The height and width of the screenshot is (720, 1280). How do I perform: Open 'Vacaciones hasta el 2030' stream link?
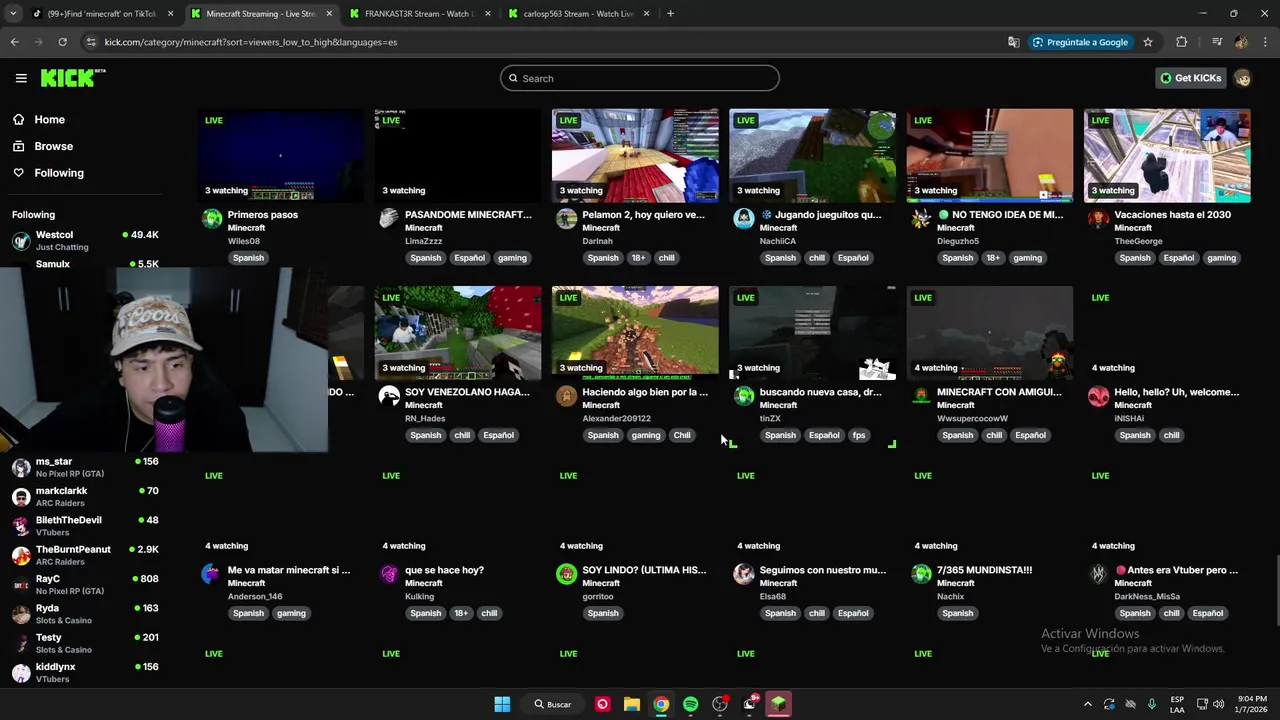(x=1172, y=215)
